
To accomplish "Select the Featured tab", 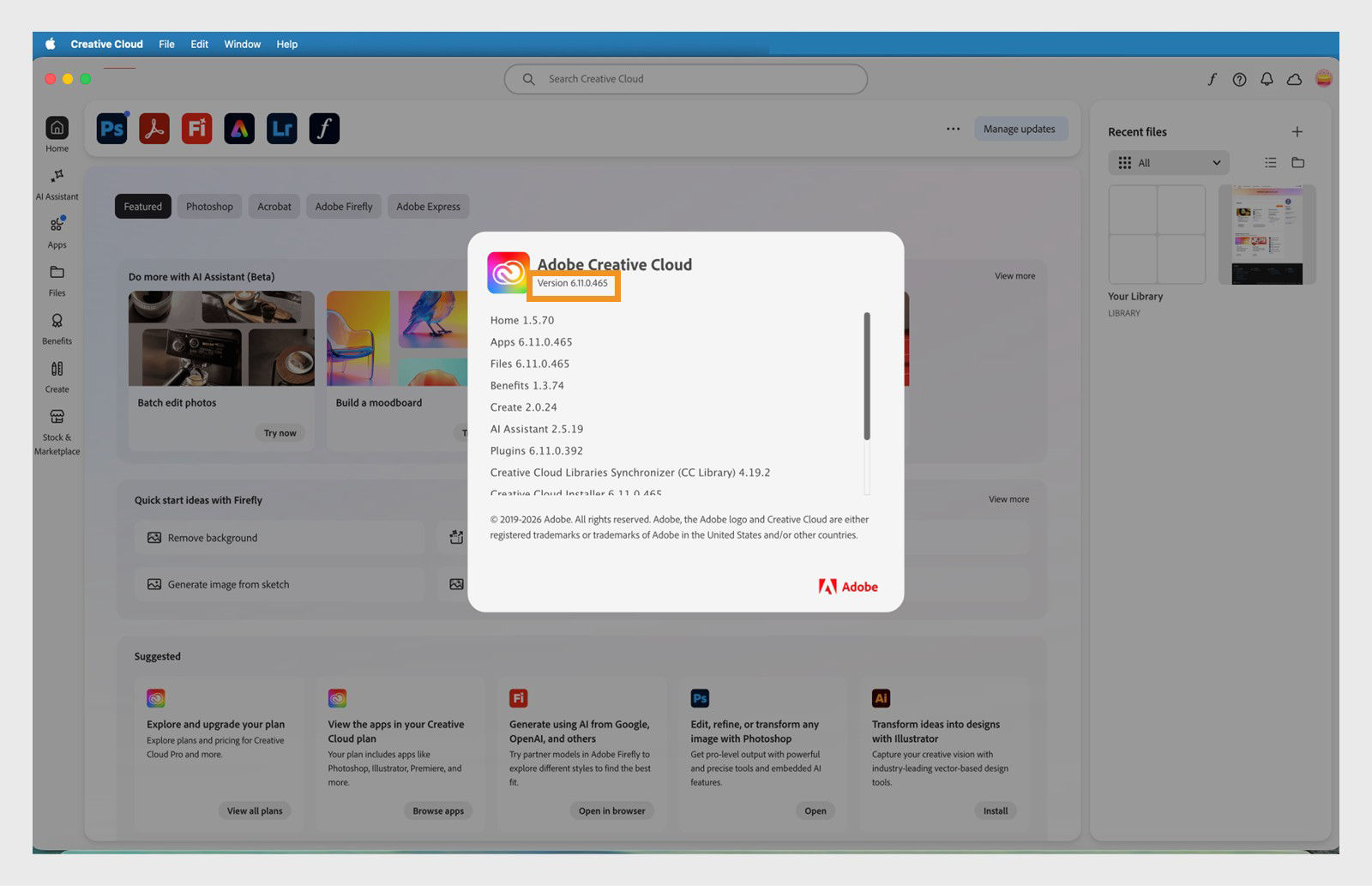I will [x=142, y=207].
